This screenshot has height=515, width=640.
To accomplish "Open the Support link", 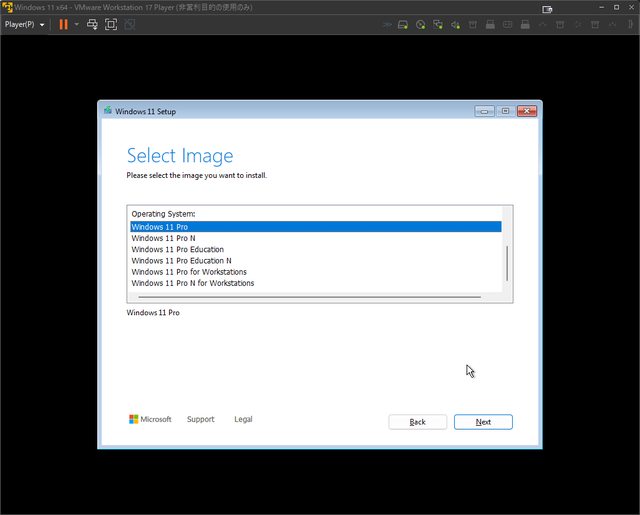I will point(200,420).
